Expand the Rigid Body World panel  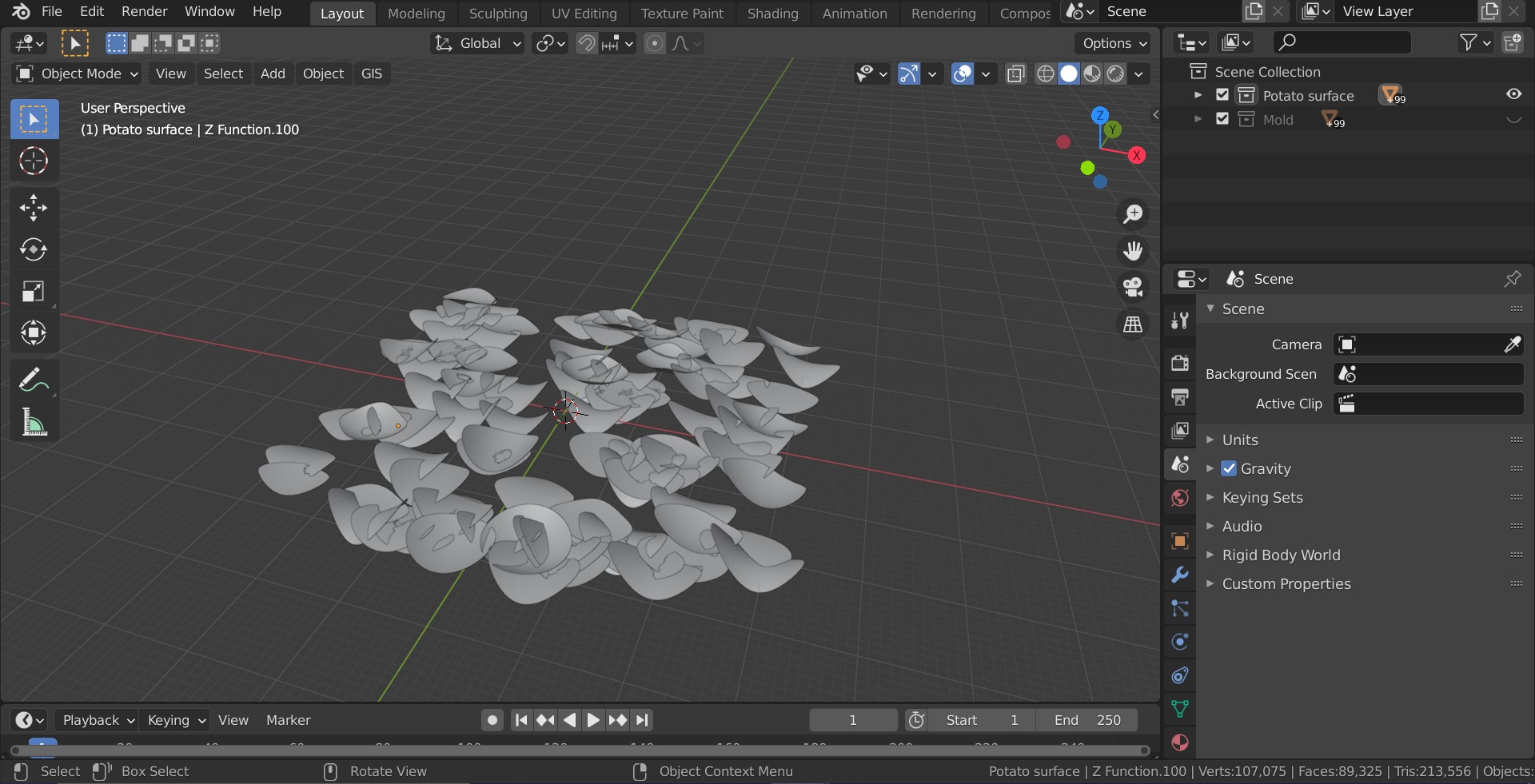[1281, 555]
